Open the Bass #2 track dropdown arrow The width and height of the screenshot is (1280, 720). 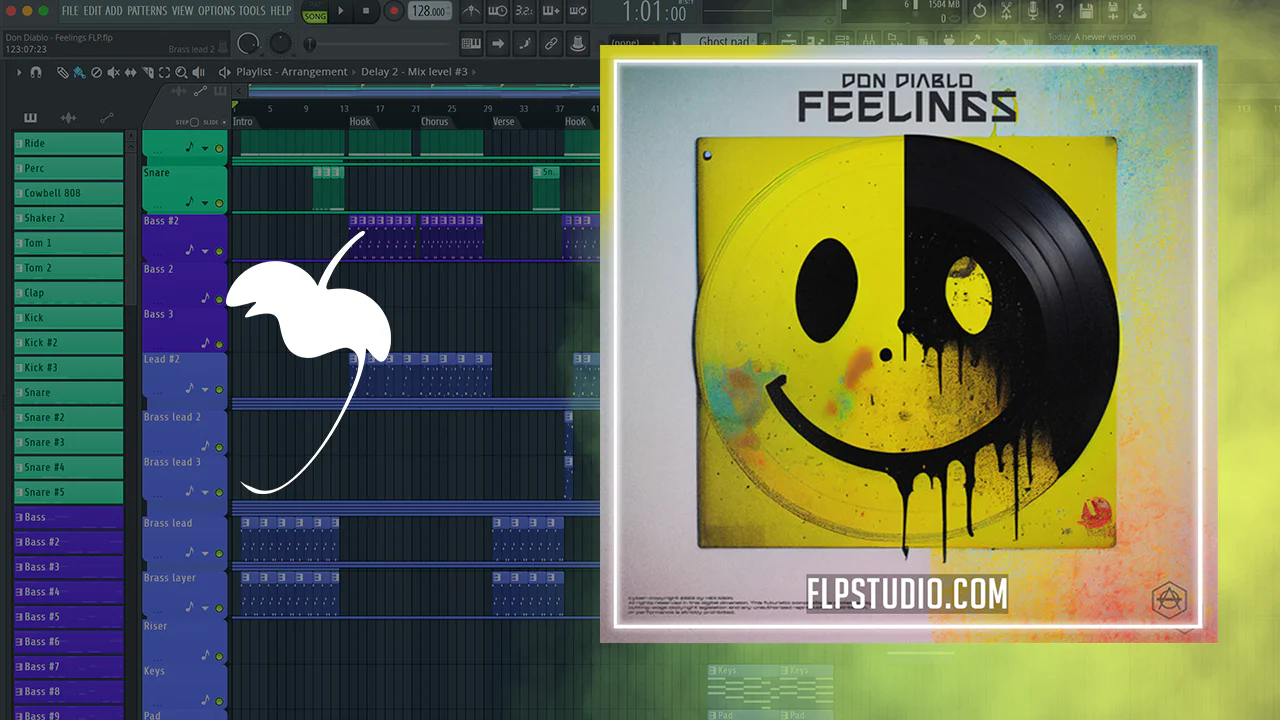[205, 251]
